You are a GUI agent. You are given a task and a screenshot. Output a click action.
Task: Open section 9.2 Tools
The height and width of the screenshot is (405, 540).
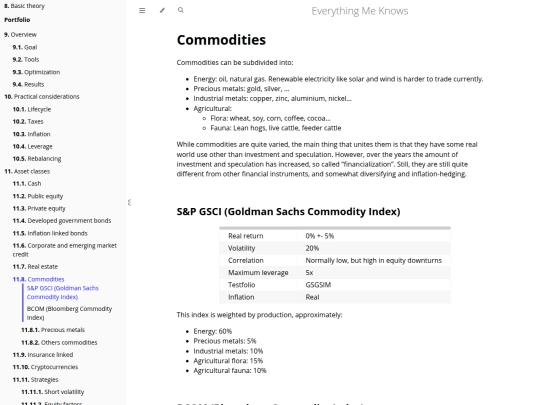[26, 60]
